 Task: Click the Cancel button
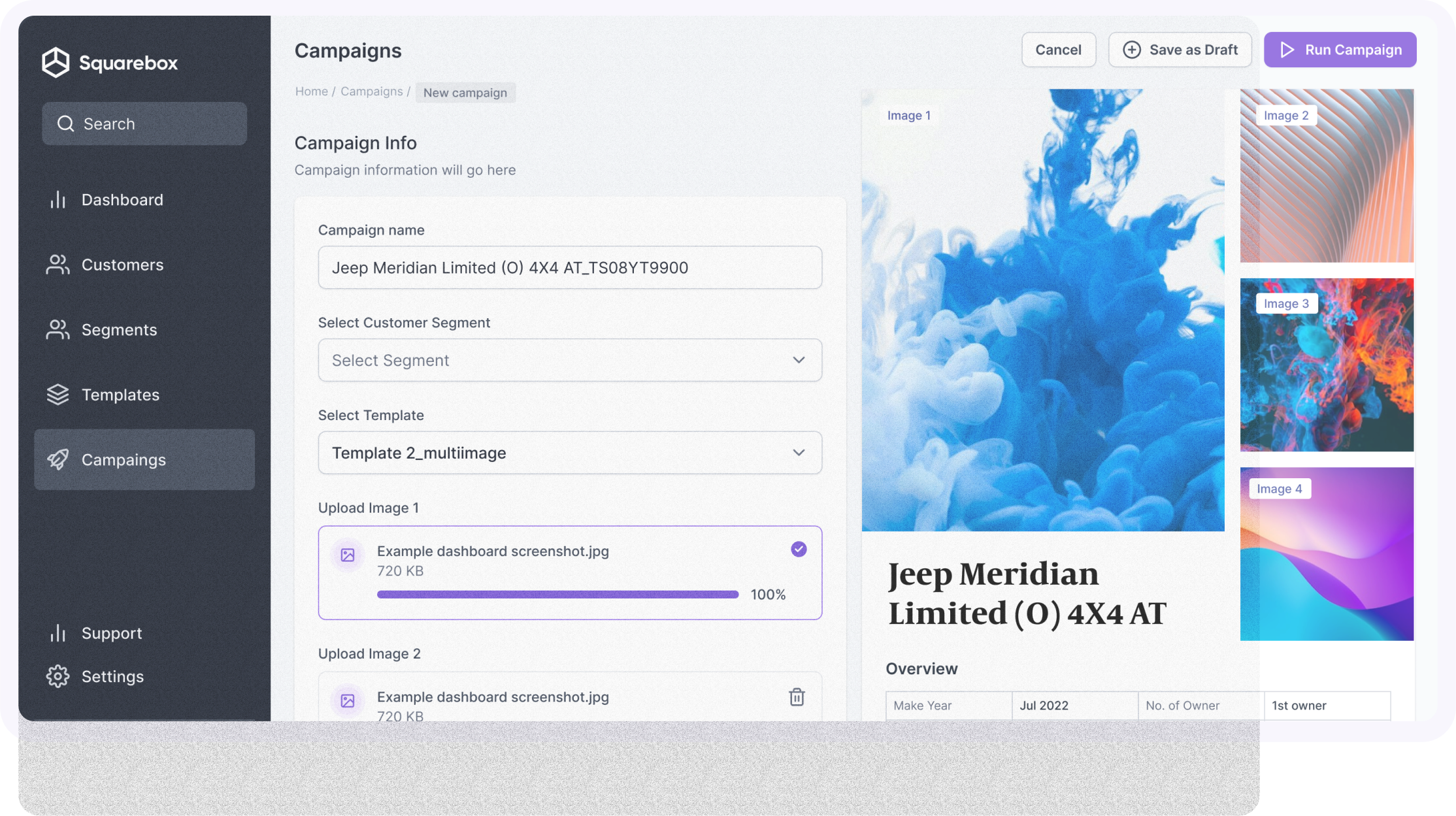coord(1059,50)
